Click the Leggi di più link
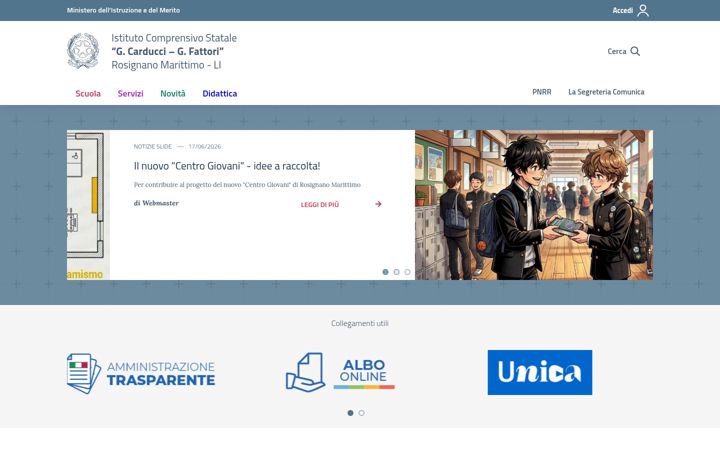720x450 pixels. tap(320, 204)
